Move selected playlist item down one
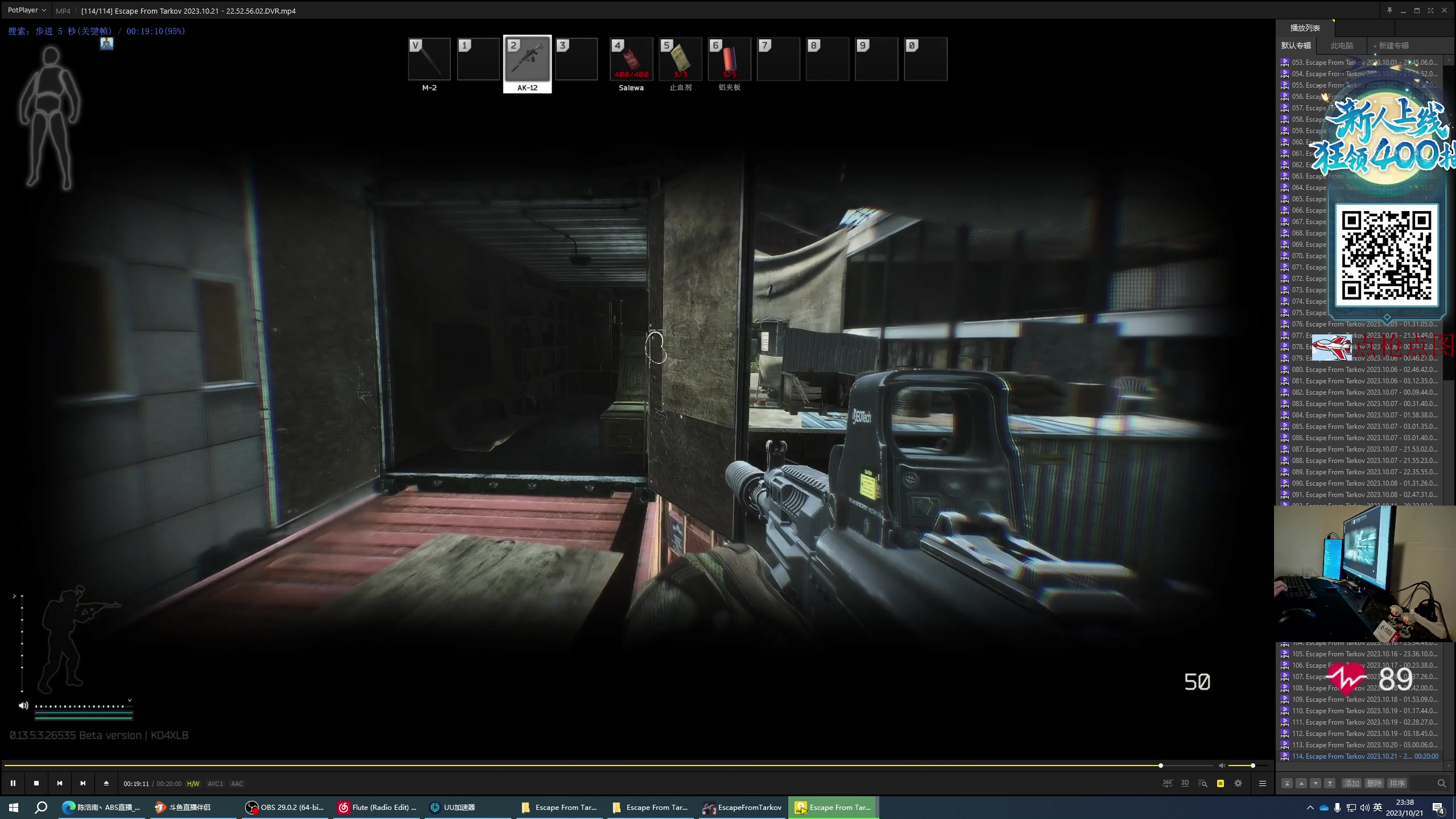The image size is (1456, 819). [1315, 783]
